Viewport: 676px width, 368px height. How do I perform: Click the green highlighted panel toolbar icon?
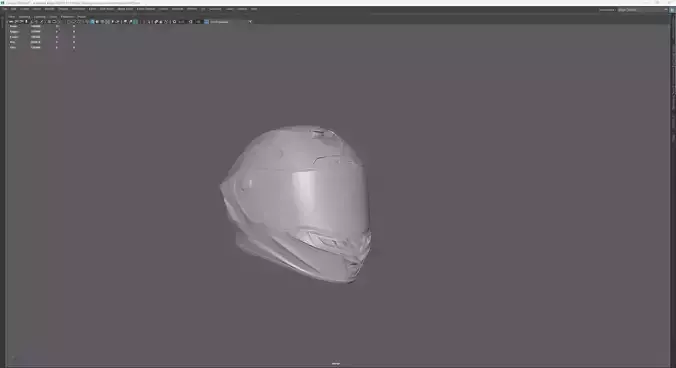pyautogui.click(x=135, y=22)
